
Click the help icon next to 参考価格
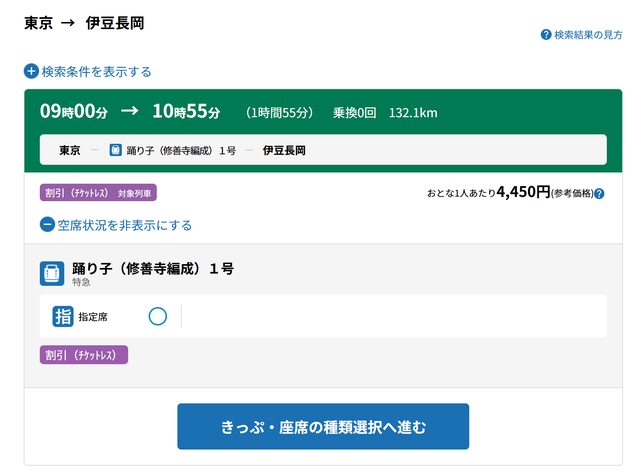coord(599,193)
